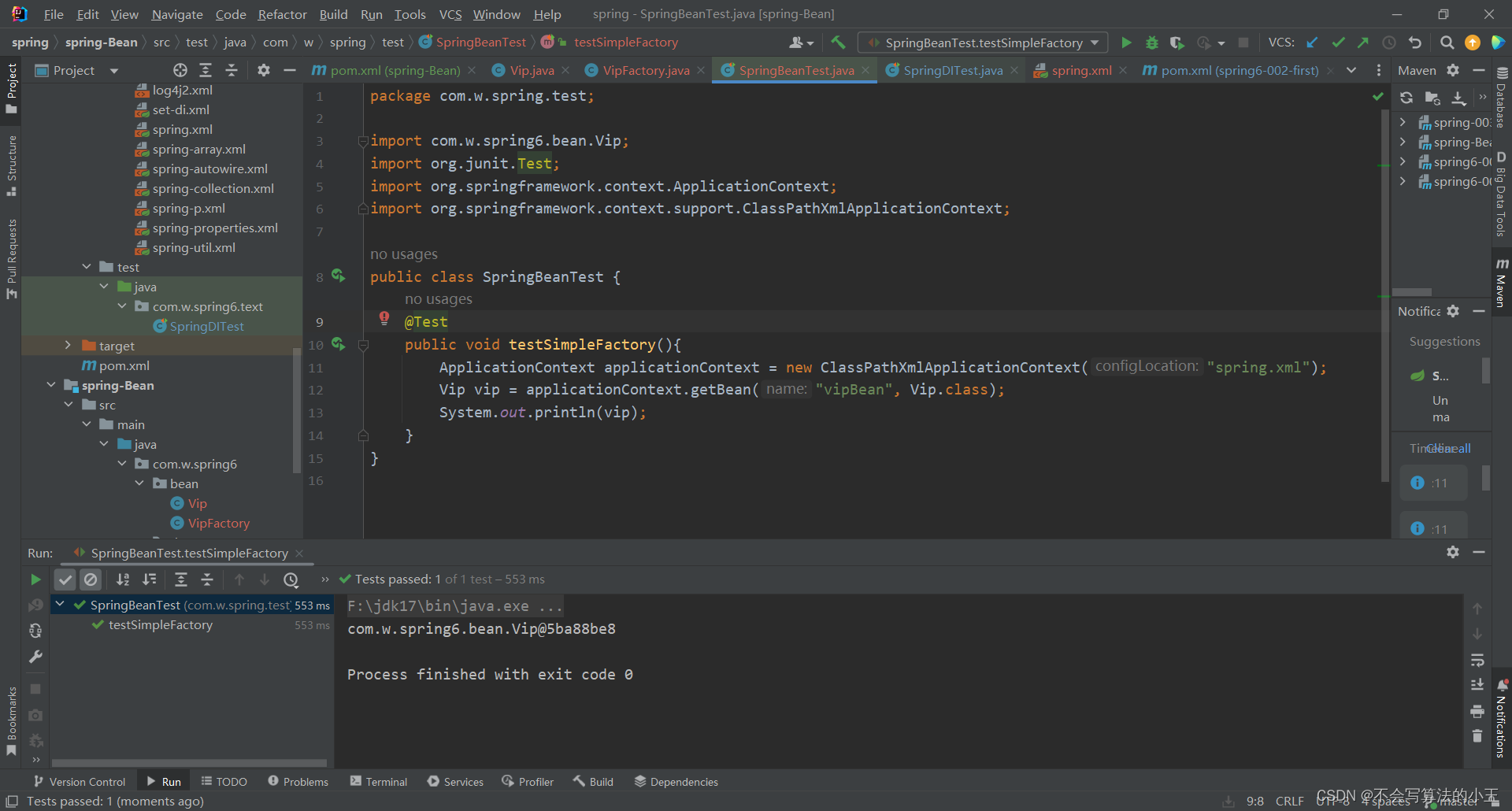This screenshot has height=811, width=1512.
Task: Rerun failed tests icon
Action: click(35, 605)
